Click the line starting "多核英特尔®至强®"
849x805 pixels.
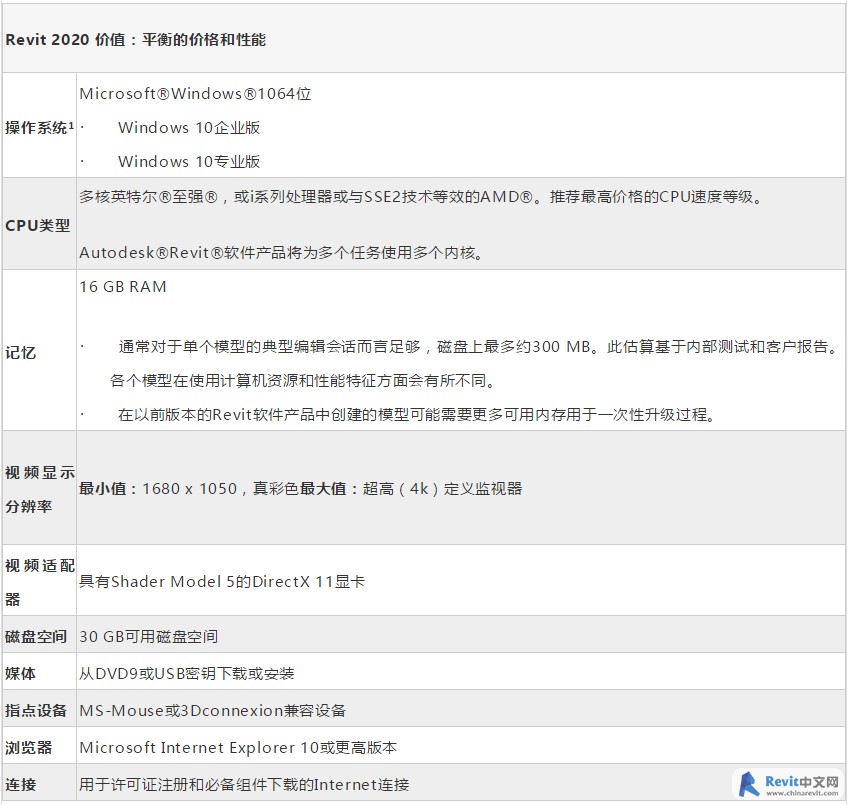pos(421,197)
